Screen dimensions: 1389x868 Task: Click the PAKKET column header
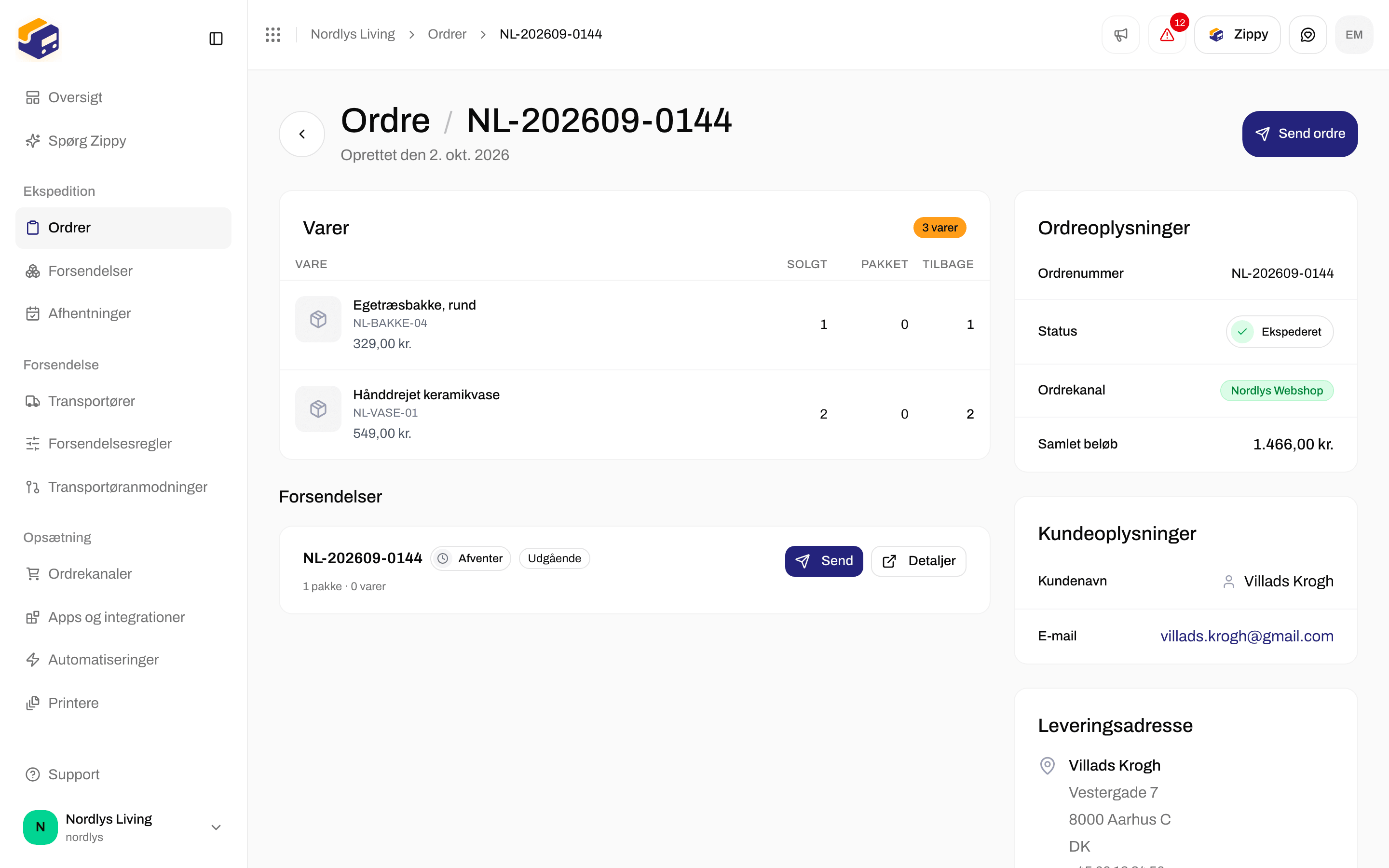click(x=884, y=264)
